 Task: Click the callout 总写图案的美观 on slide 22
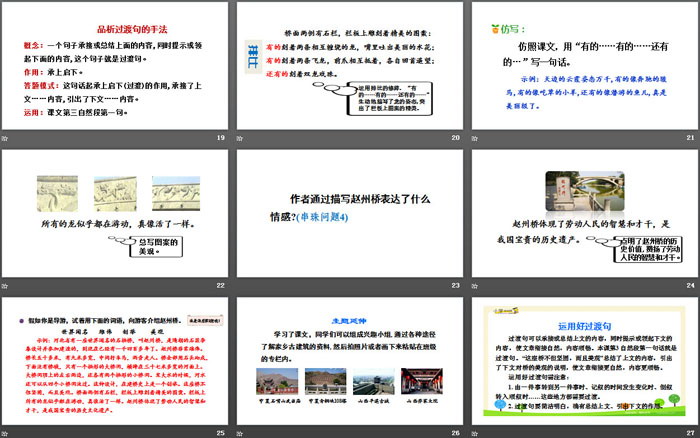coord(156,246)
